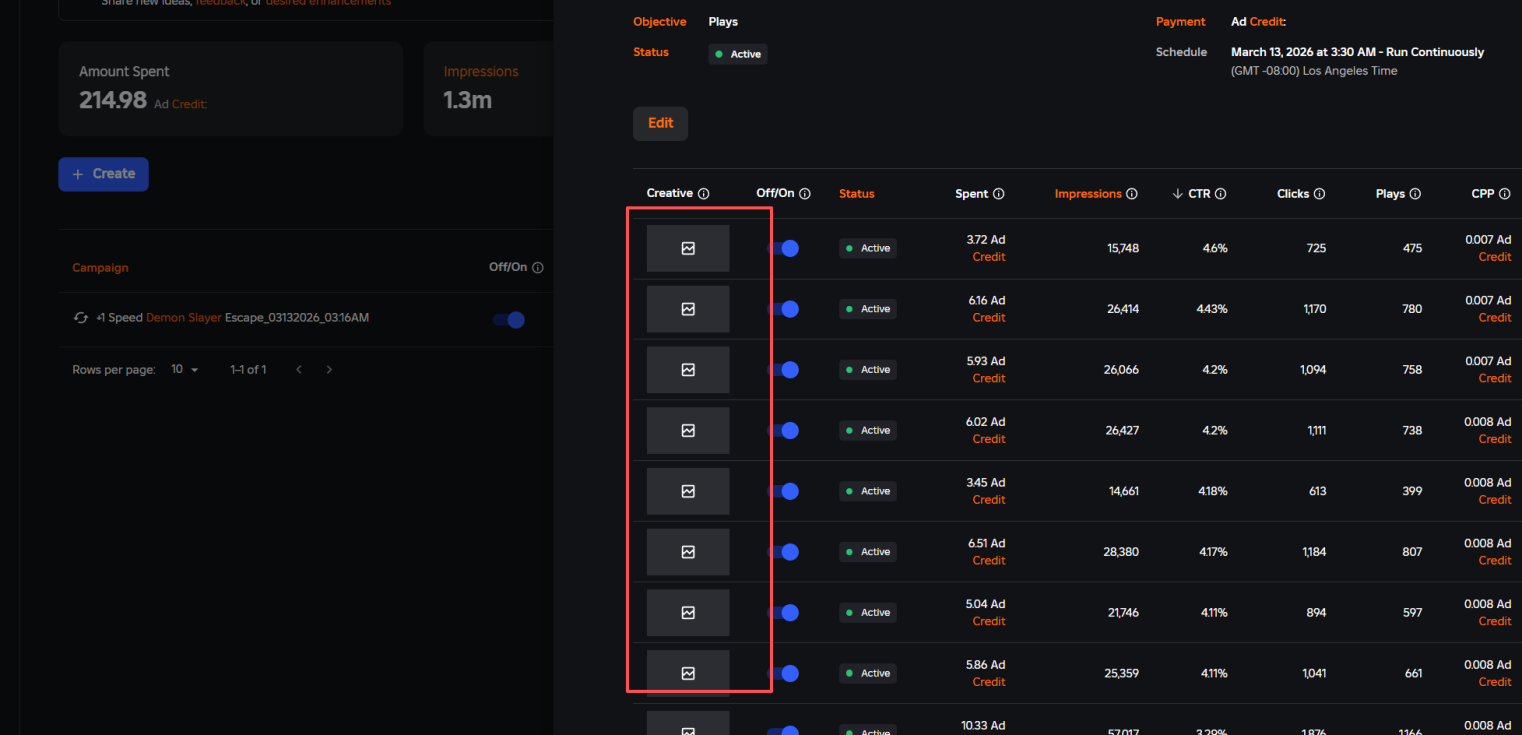Click the plays value 399
Screen dimensions: 1522x735
click(x=1412, y=491)
